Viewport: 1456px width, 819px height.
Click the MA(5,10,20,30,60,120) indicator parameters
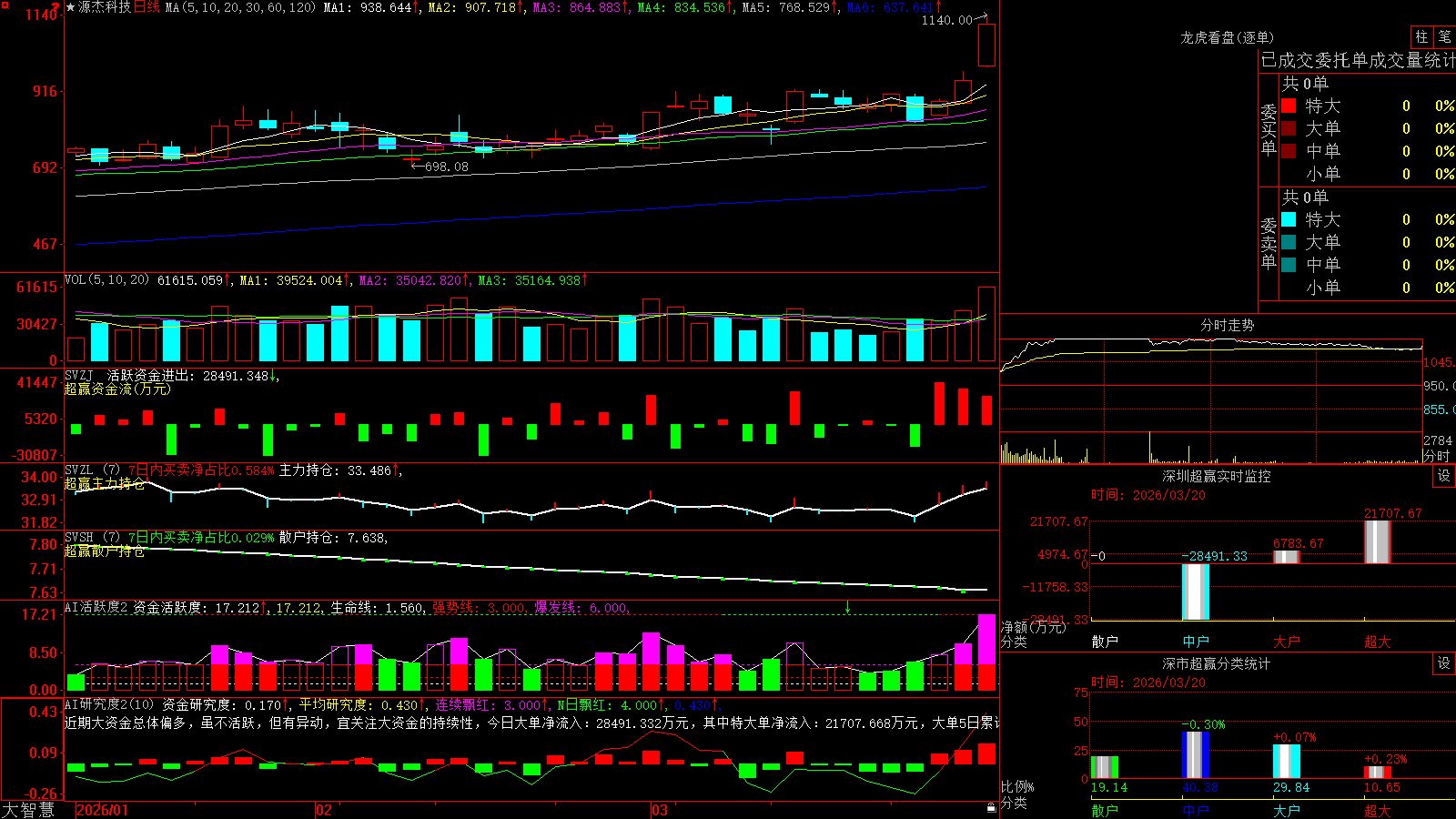coord(240,7)
